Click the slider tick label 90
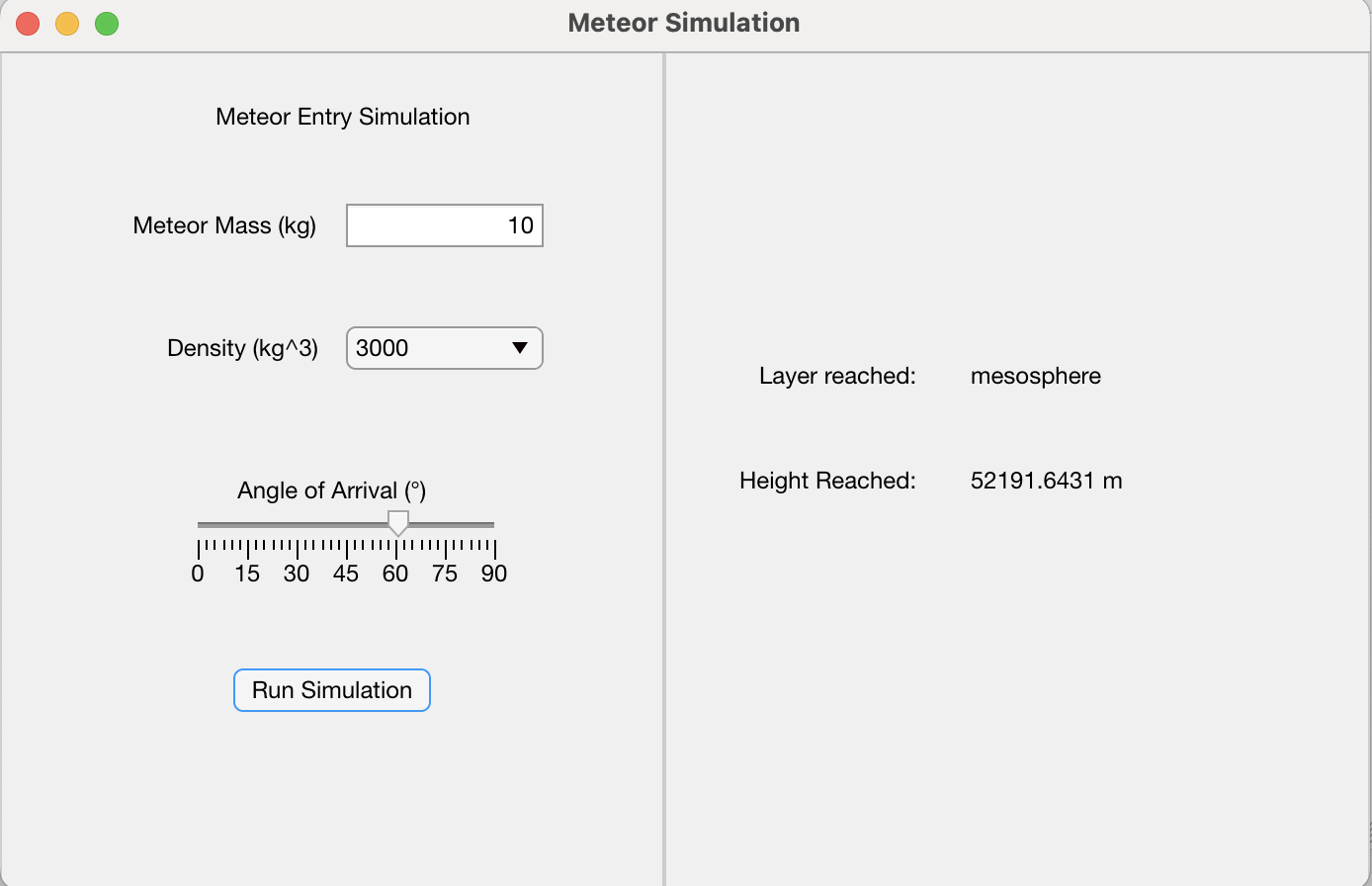1372x886 pixels. (x=494, y=574)
